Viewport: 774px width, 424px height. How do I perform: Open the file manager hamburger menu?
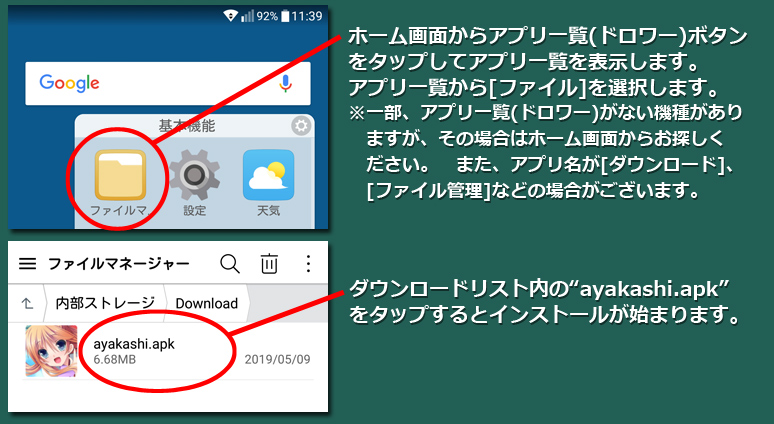pos(28,264)
